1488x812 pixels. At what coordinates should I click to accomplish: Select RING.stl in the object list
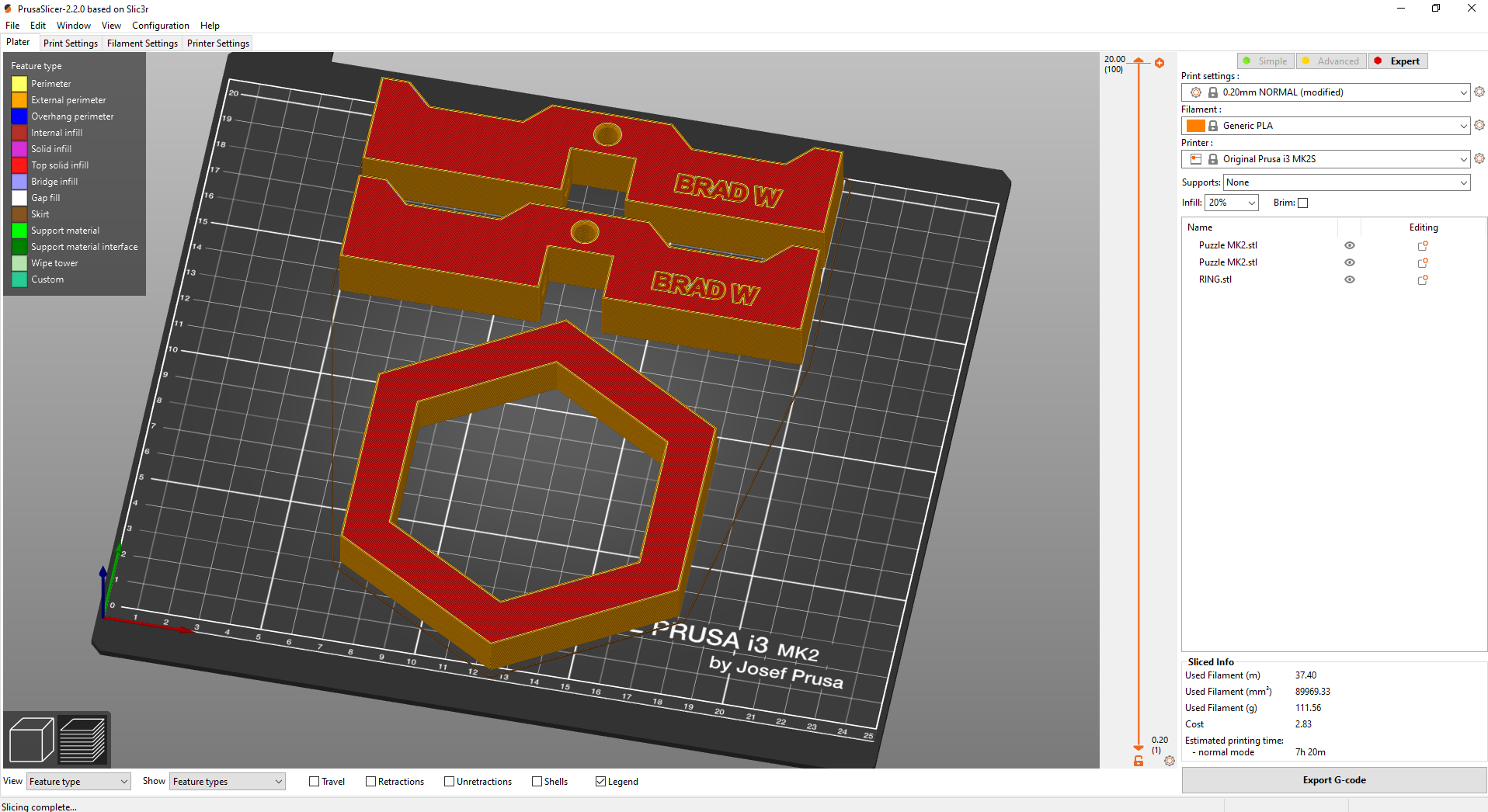pos(1215,279)
